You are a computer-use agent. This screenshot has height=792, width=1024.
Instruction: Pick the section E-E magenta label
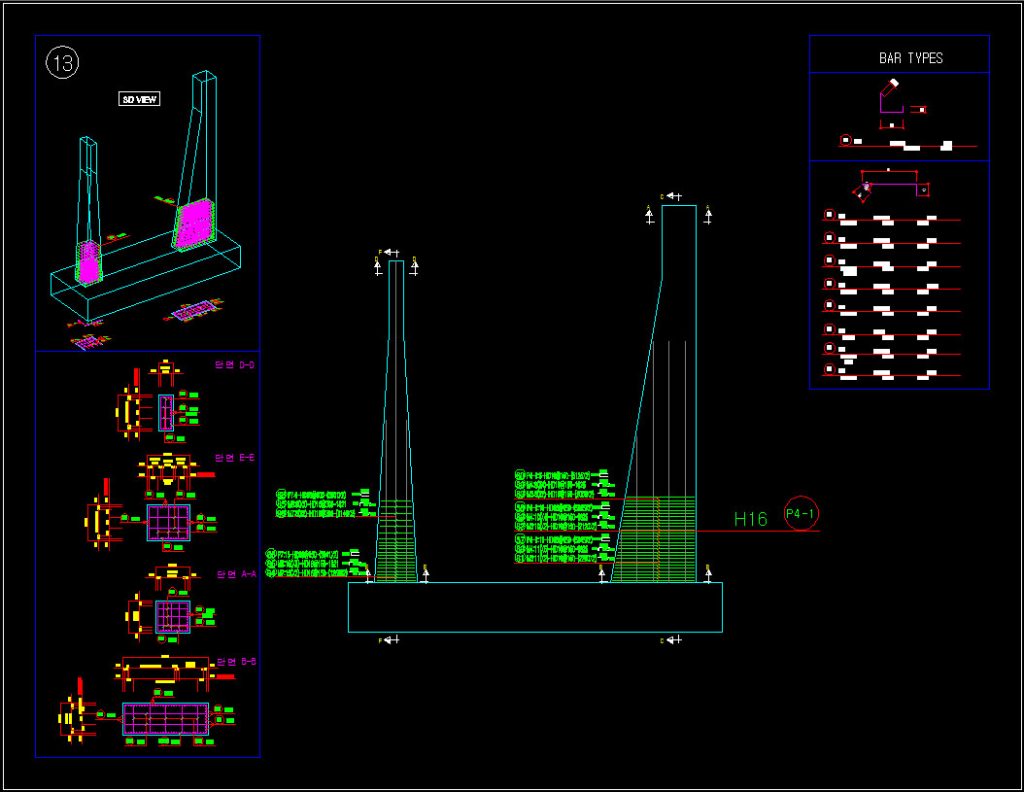(235, 457)
